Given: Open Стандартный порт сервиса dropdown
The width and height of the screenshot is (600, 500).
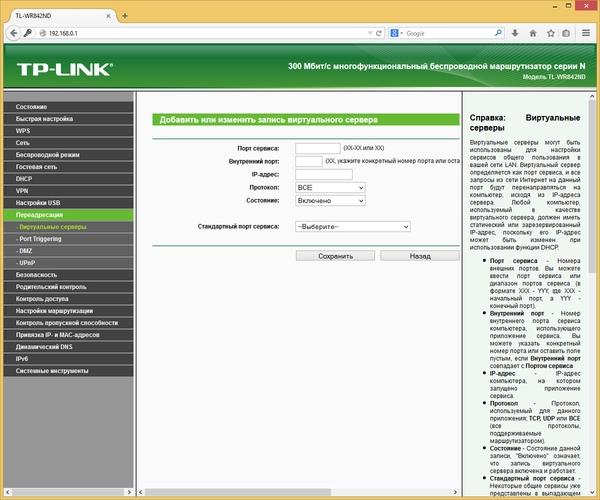Looking at the screenshot, I should (352, 226).
